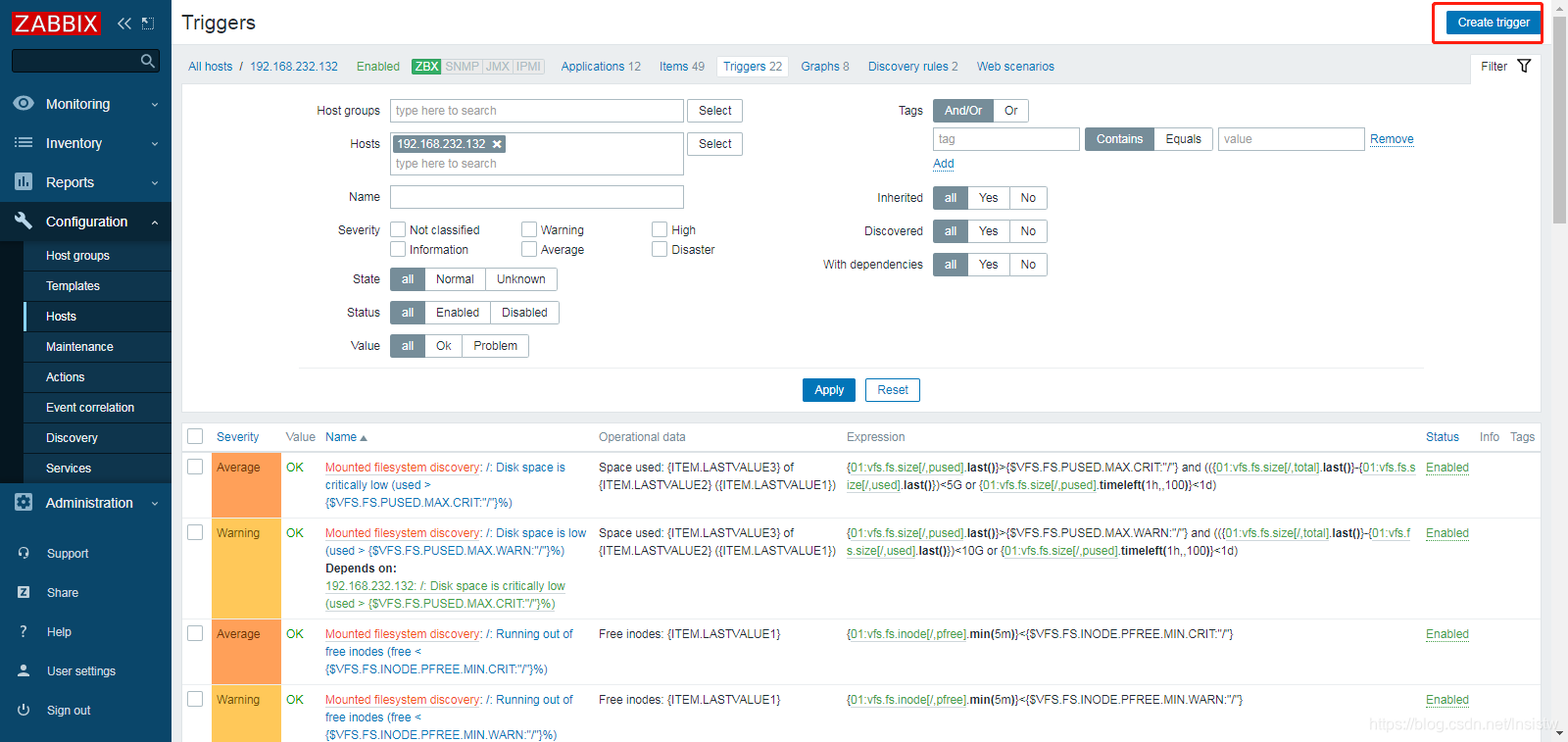
Task: Toggle the select-all triggers checkbox
Action: (x=195, y=436)
